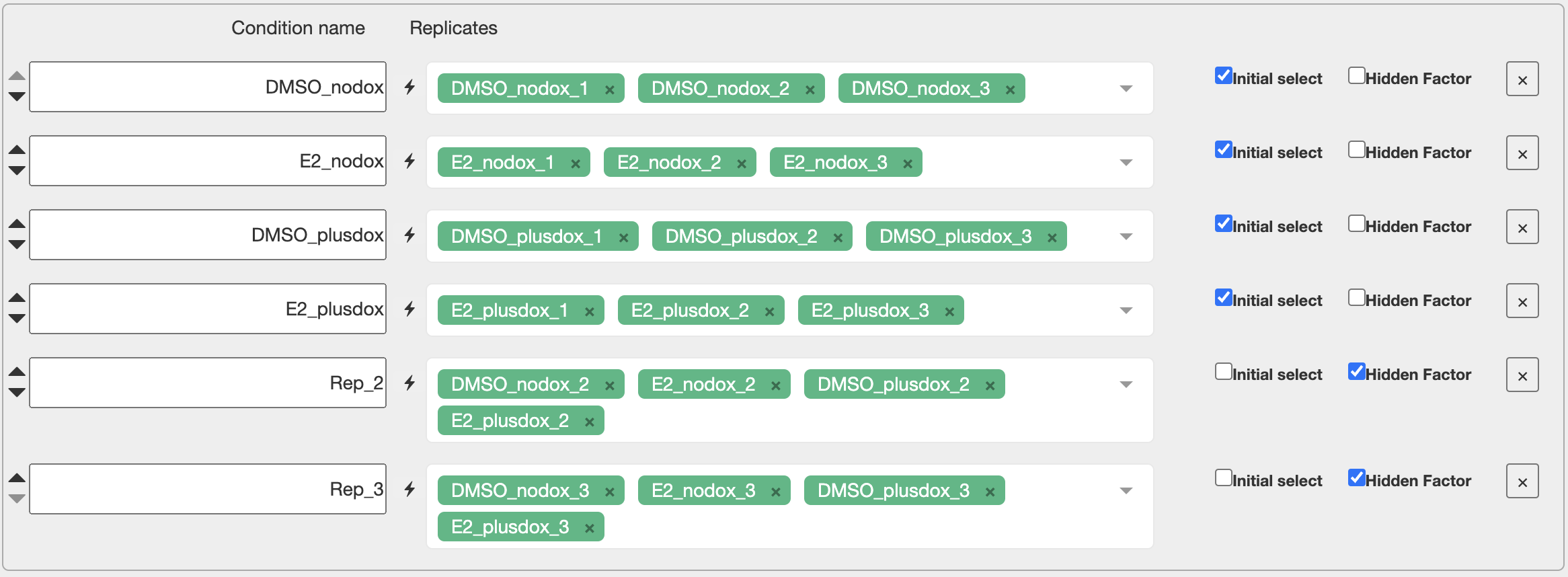This screenshot has height=577, width=1568.
Task: Move the E2_nodox condition up
Action: click(17, 150)
